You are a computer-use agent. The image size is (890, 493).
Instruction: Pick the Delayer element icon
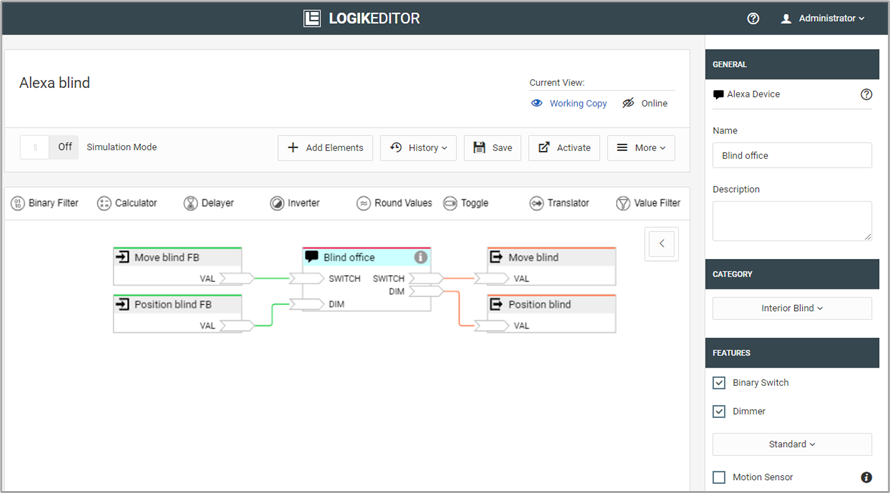191,203
